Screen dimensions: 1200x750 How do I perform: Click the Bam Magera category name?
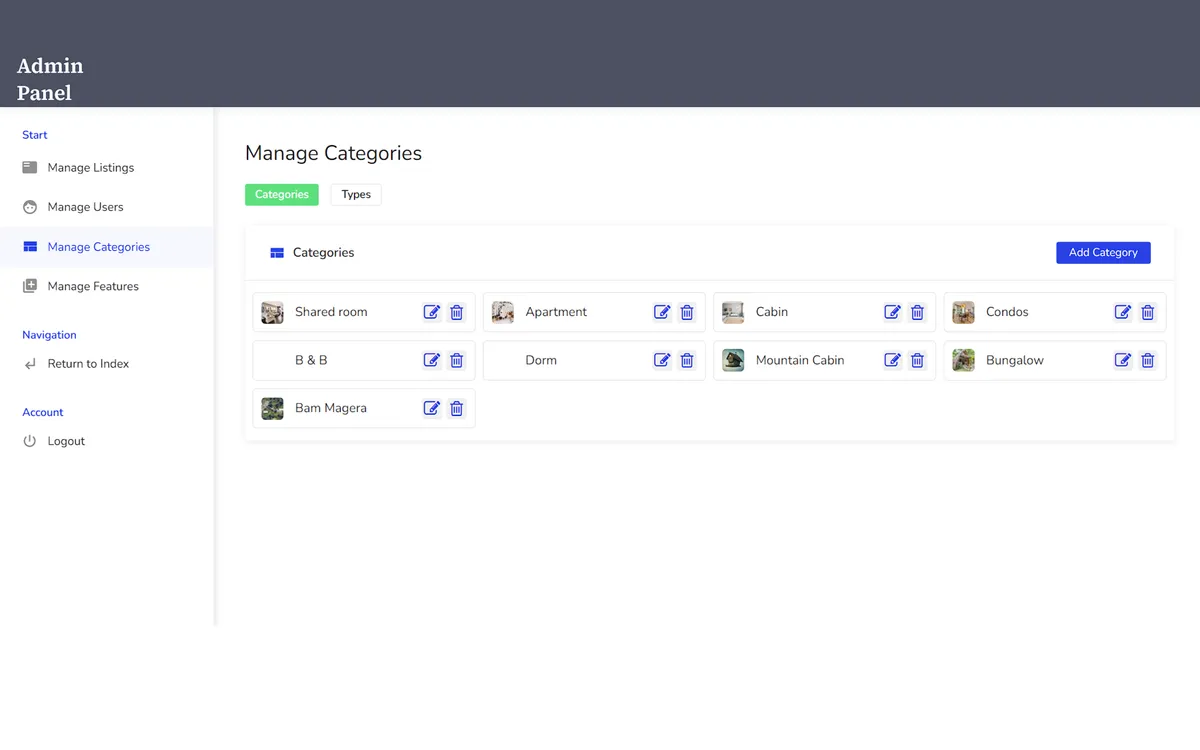[331, 408]
